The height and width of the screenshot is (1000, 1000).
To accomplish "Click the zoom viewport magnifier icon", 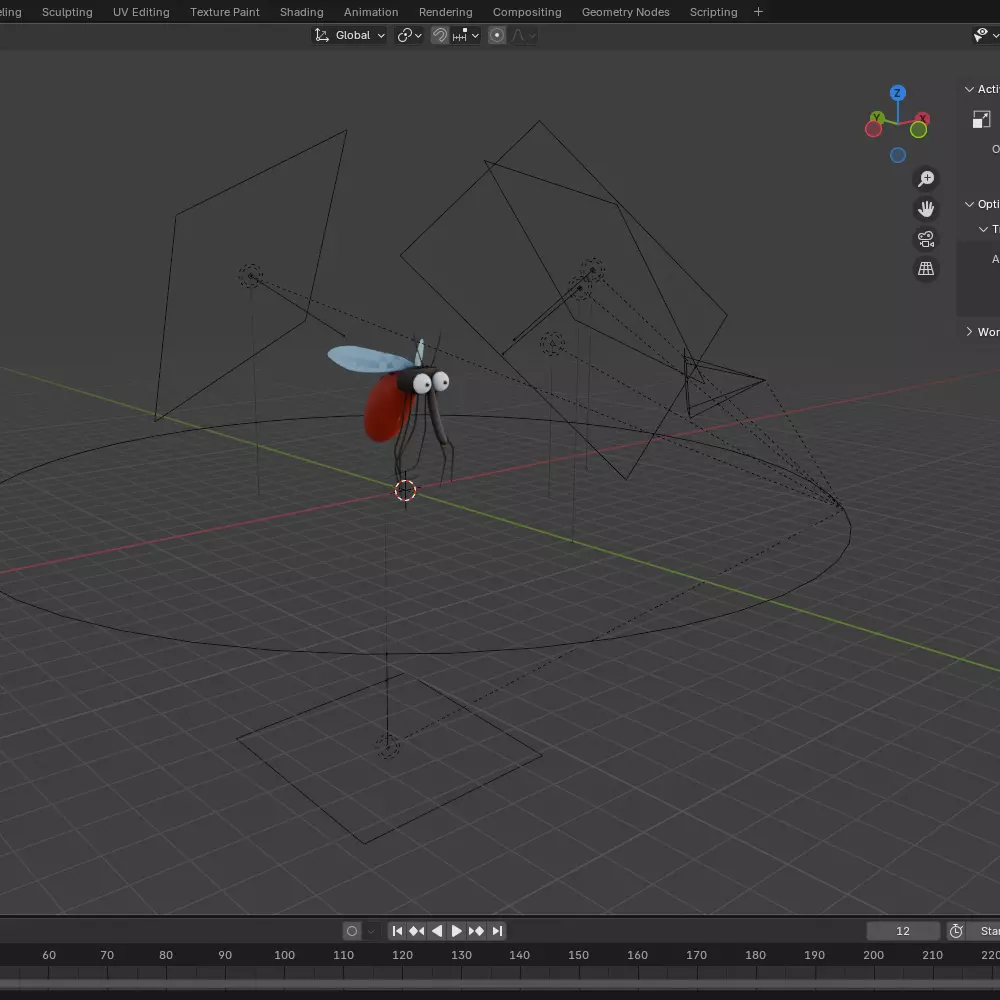I will (926, 179).
